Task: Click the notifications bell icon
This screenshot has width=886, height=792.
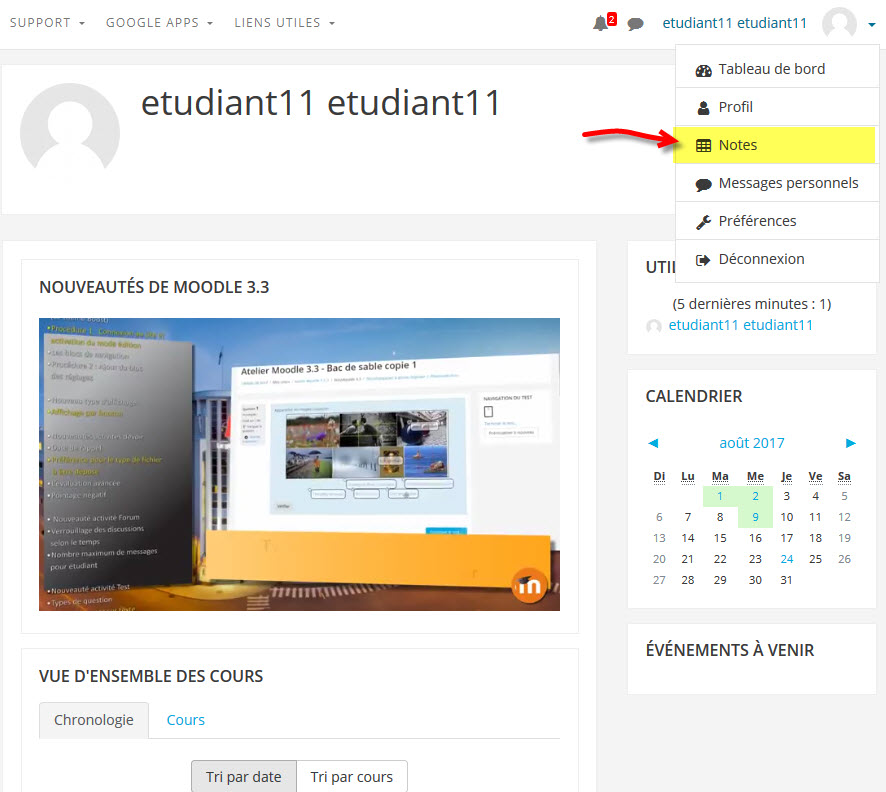Action: (x=600, y=23)
